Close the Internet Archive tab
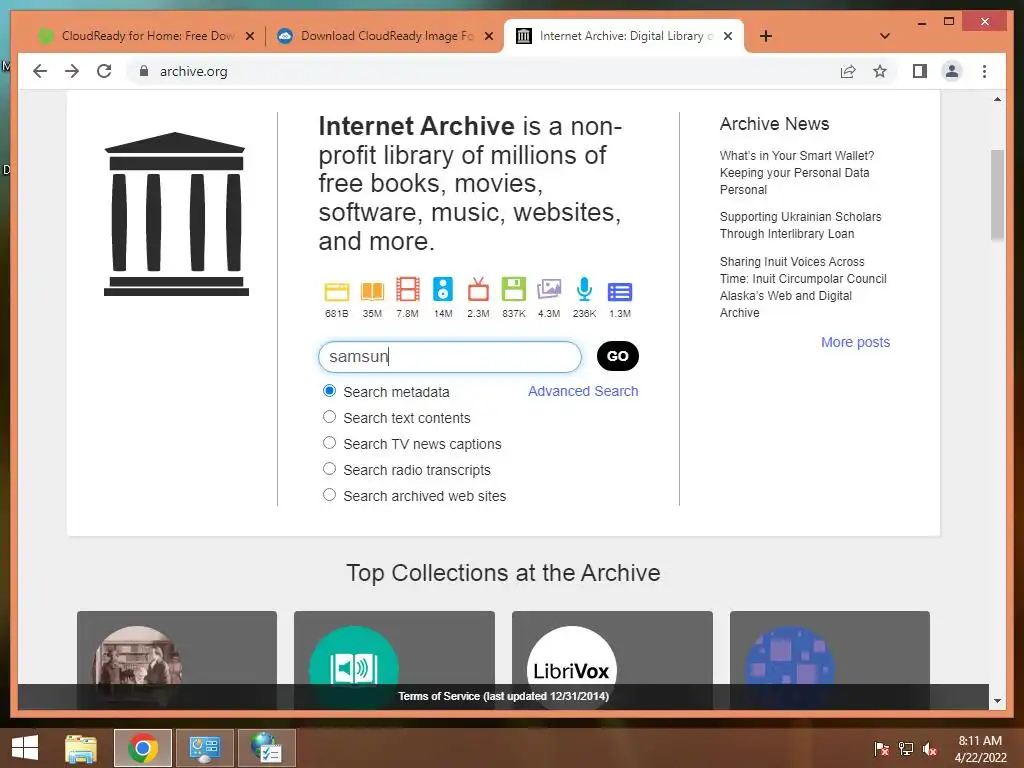This screenshot has height=768, width=1024. pyautogui.click(x=728, y=36)
